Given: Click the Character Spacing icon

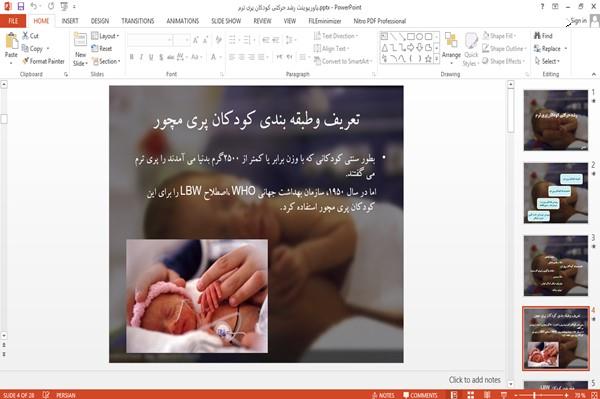Looking at the screenshot, I should pos(180,57).
